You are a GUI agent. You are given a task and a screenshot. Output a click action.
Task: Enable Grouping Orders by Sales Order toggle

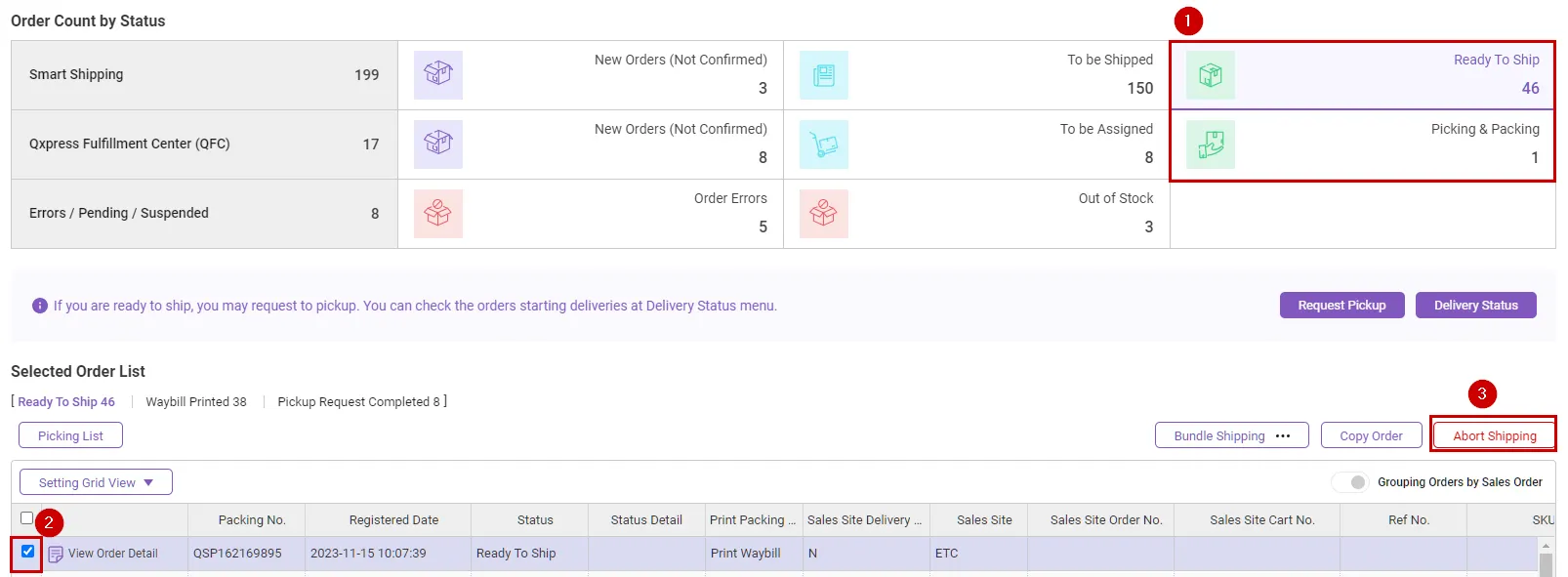pos(1350,482)
